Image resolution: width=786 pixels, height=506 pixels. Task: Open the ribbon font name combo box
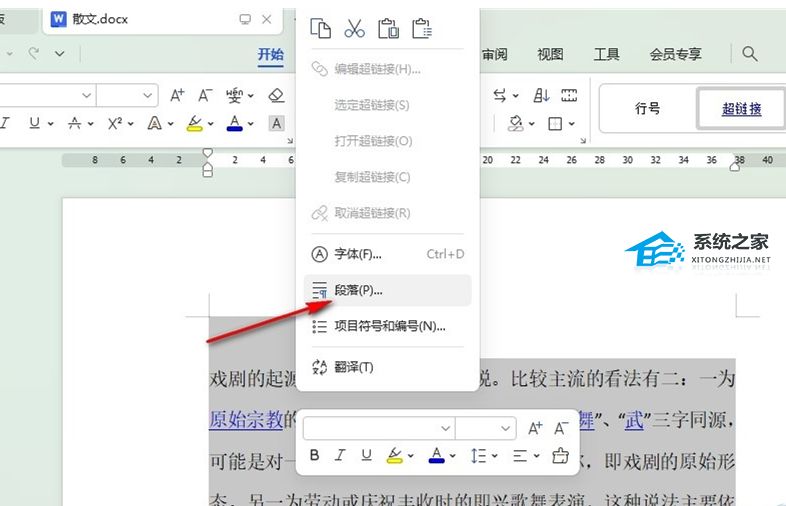pyautogui.click(x=47, y=95)
